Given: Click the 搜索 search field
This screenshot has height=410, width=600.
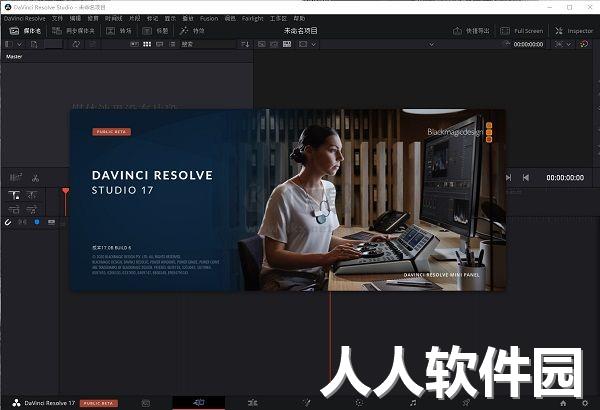Looking at the screenshot, I should click(208, 44).
